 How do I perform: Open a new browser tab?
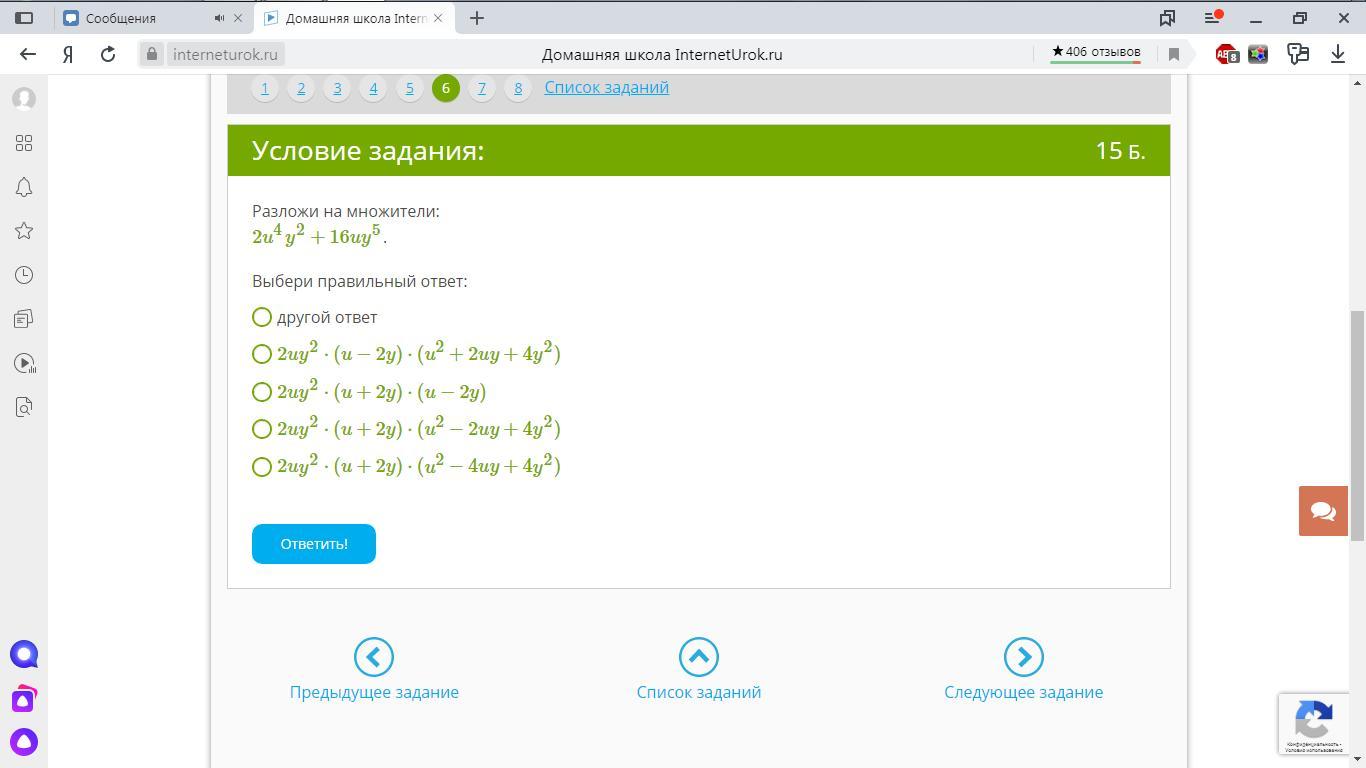click(x=477, y=18)
